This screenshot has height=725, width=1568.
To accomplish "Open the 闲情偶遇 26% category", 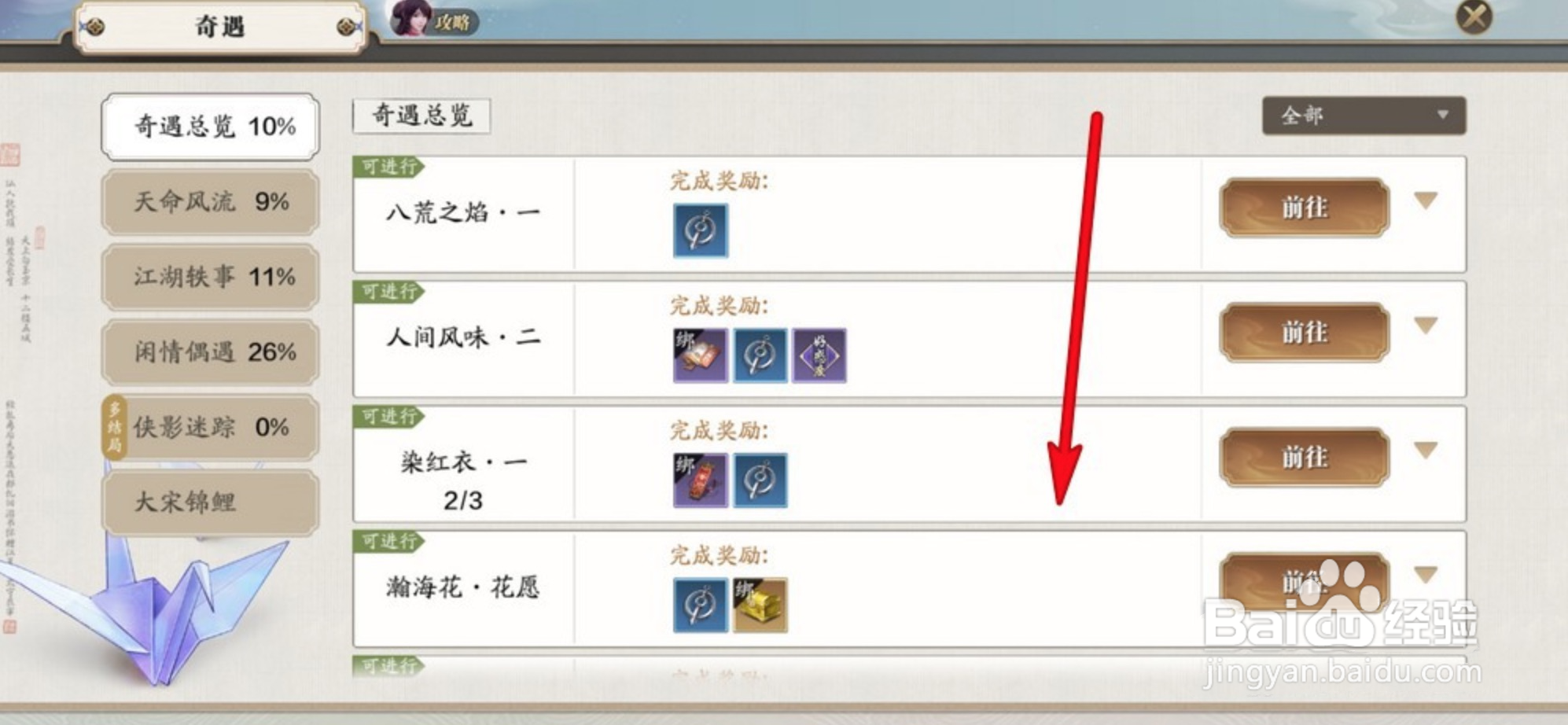I will (x=211, y=352).
